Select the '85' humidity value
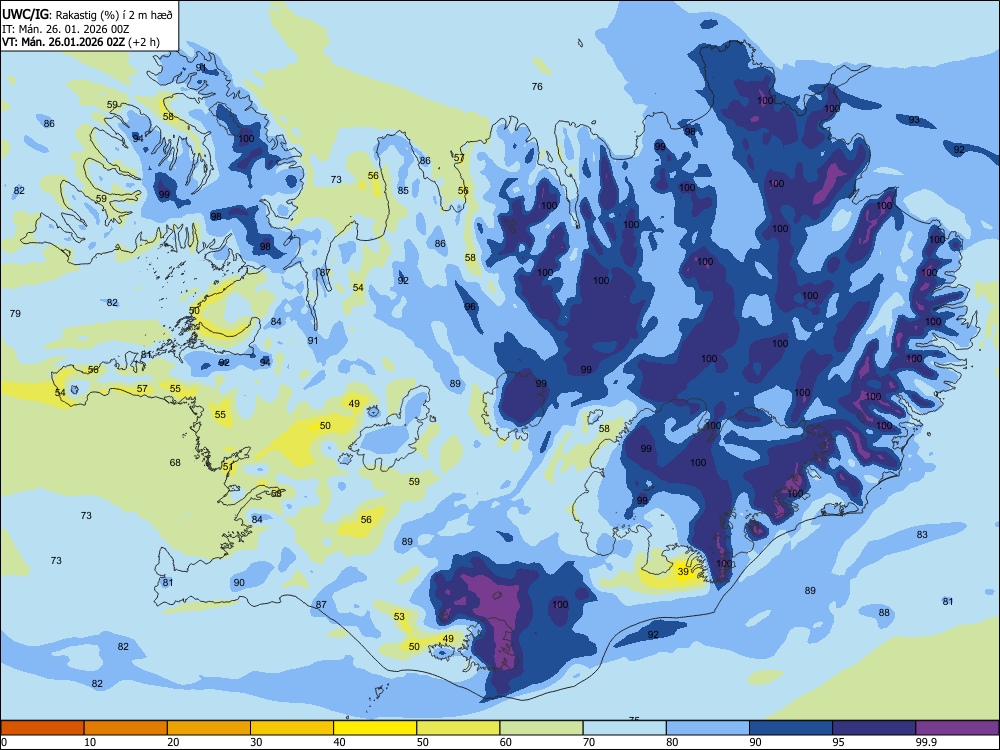Image resolution: width=1000 pixels, height=750 pixels. pos(403,190)
